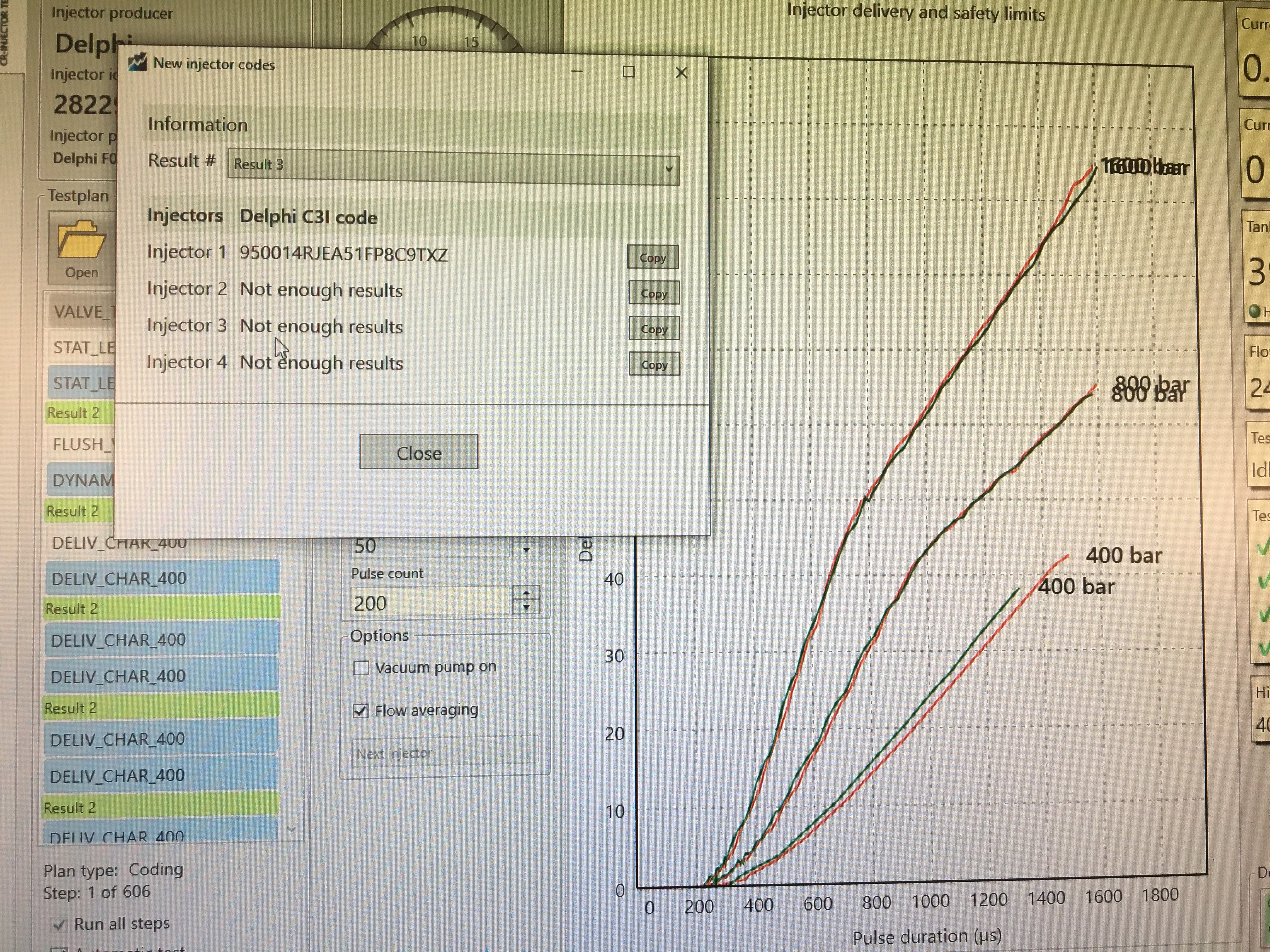Click Copy in the Injector 3 row
The width and height of the screenshot is (1270, 952).
coord(654,329)
